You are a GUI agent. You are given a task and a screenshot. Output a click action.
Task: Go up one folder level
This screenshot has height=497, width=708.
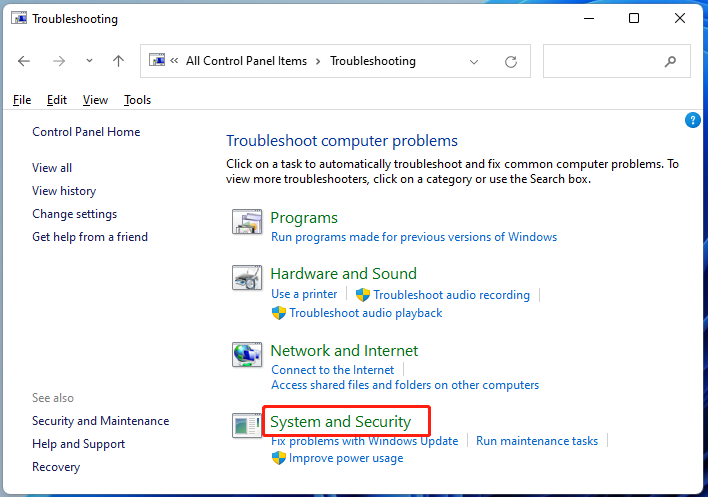click(118, 61)
